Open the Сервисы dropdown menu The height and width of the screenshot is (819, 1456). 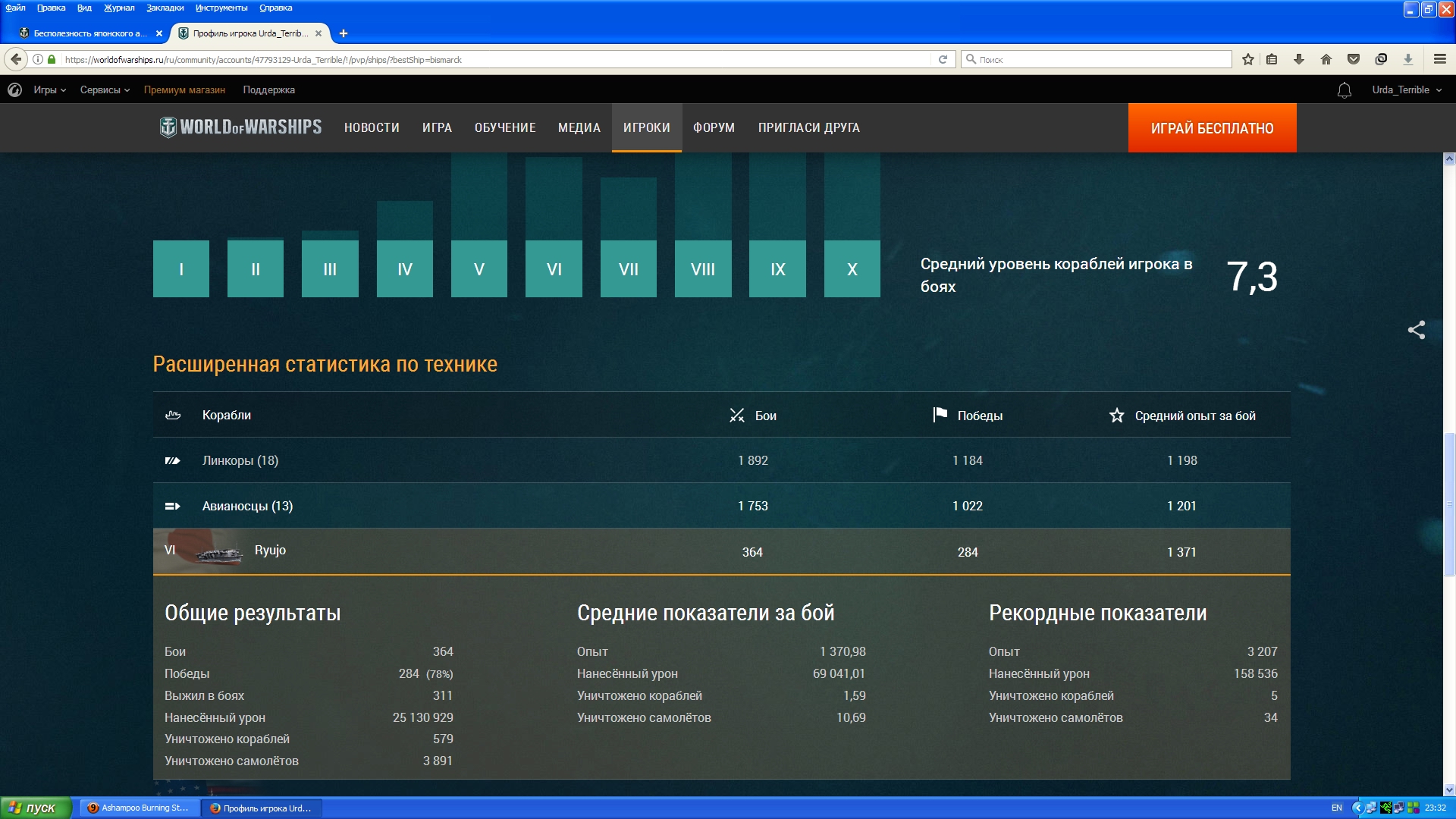click(x=105, y=90)
